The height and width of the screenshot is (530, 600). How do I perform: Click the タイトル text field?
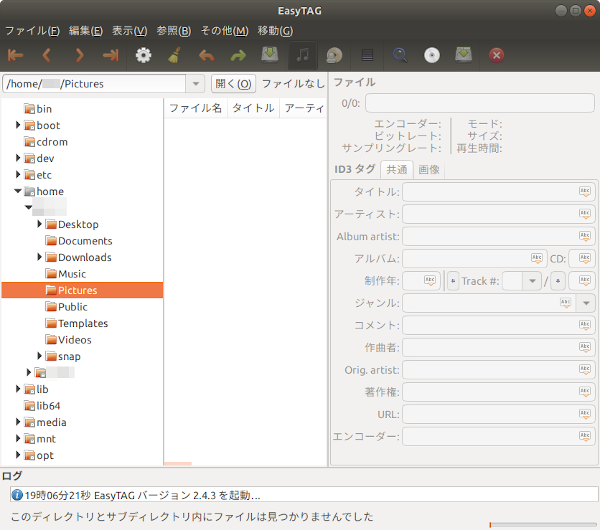pyautogui.click(x=499, y=192)
